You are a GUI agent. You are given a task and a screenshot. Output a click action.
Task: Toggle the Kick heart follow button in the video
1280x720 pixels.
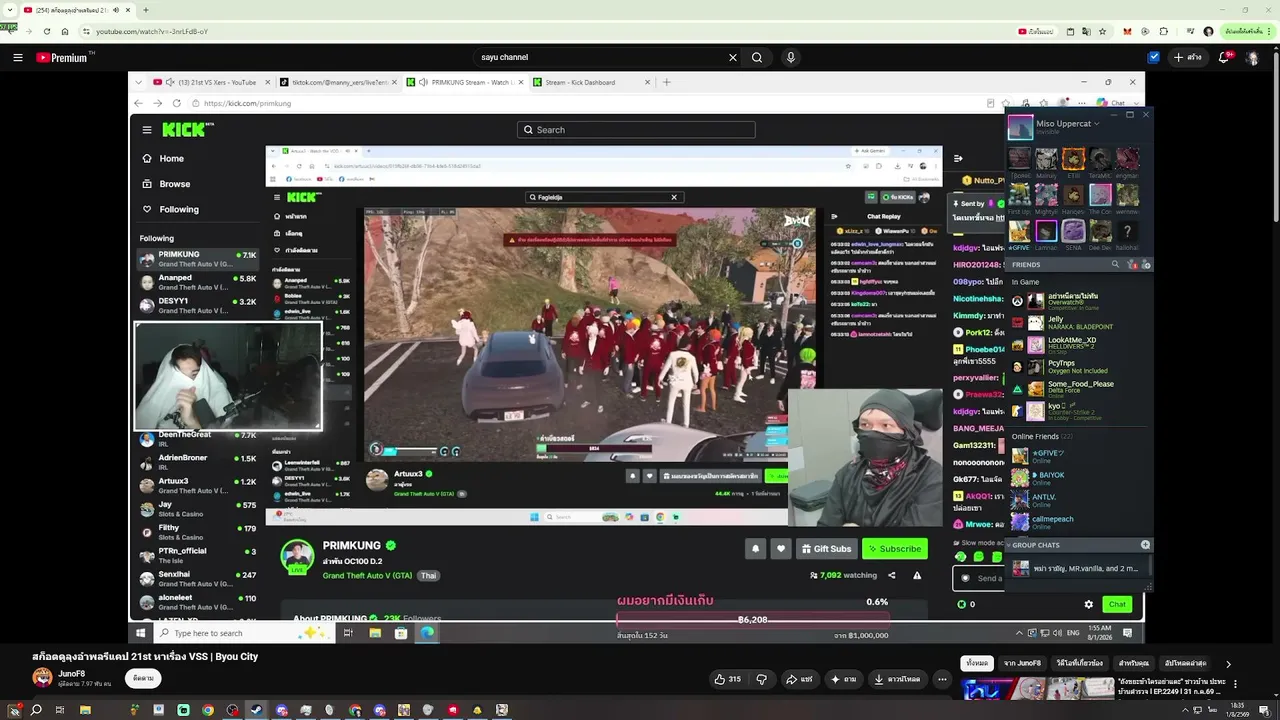(781, 549)
